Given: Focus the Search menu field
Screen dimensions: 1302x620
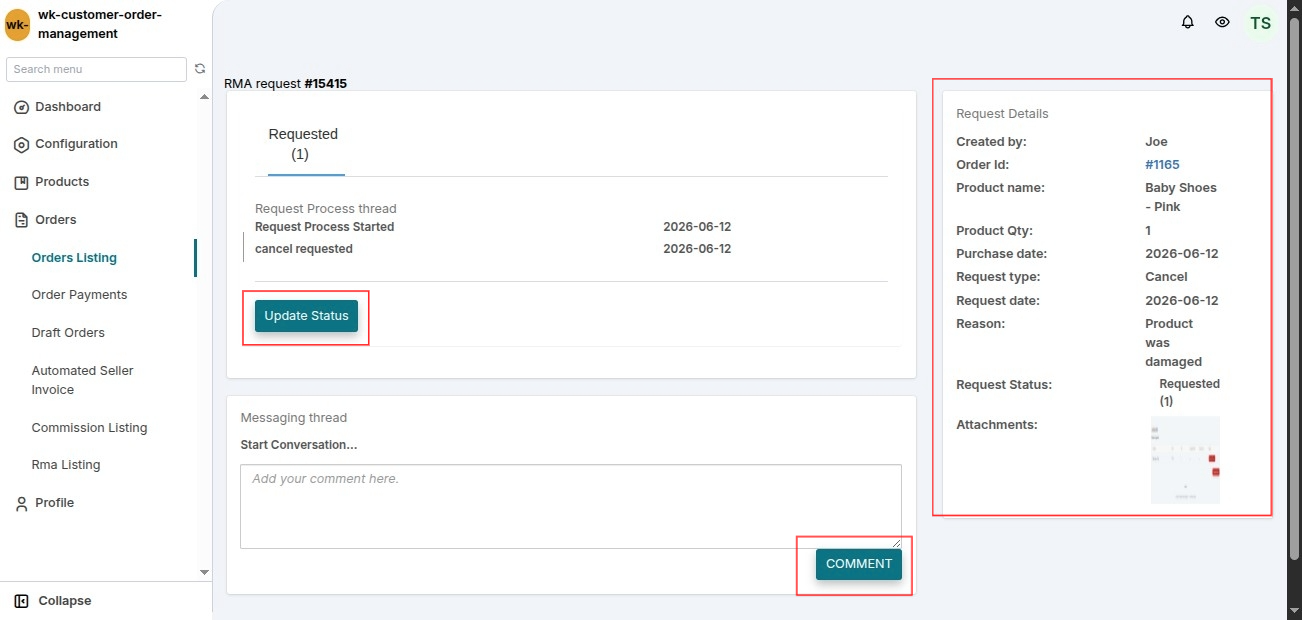Looking at the screenshot, I should click(96, 69).
